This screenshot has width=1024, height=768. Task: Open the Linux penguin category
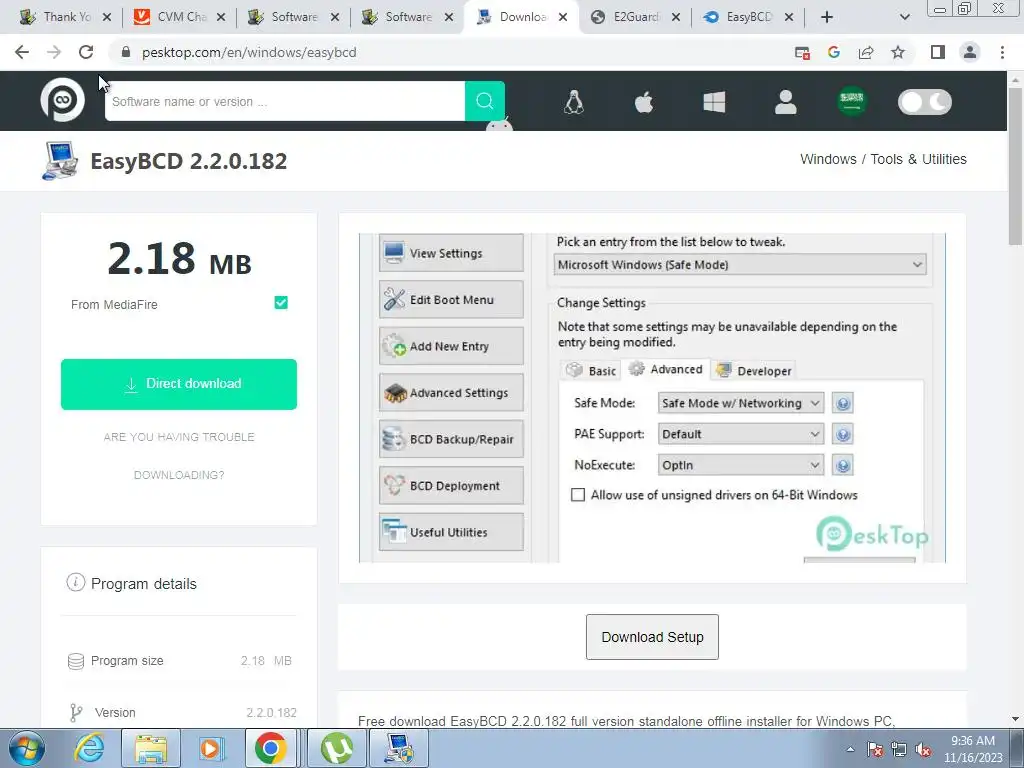point(573,102)
